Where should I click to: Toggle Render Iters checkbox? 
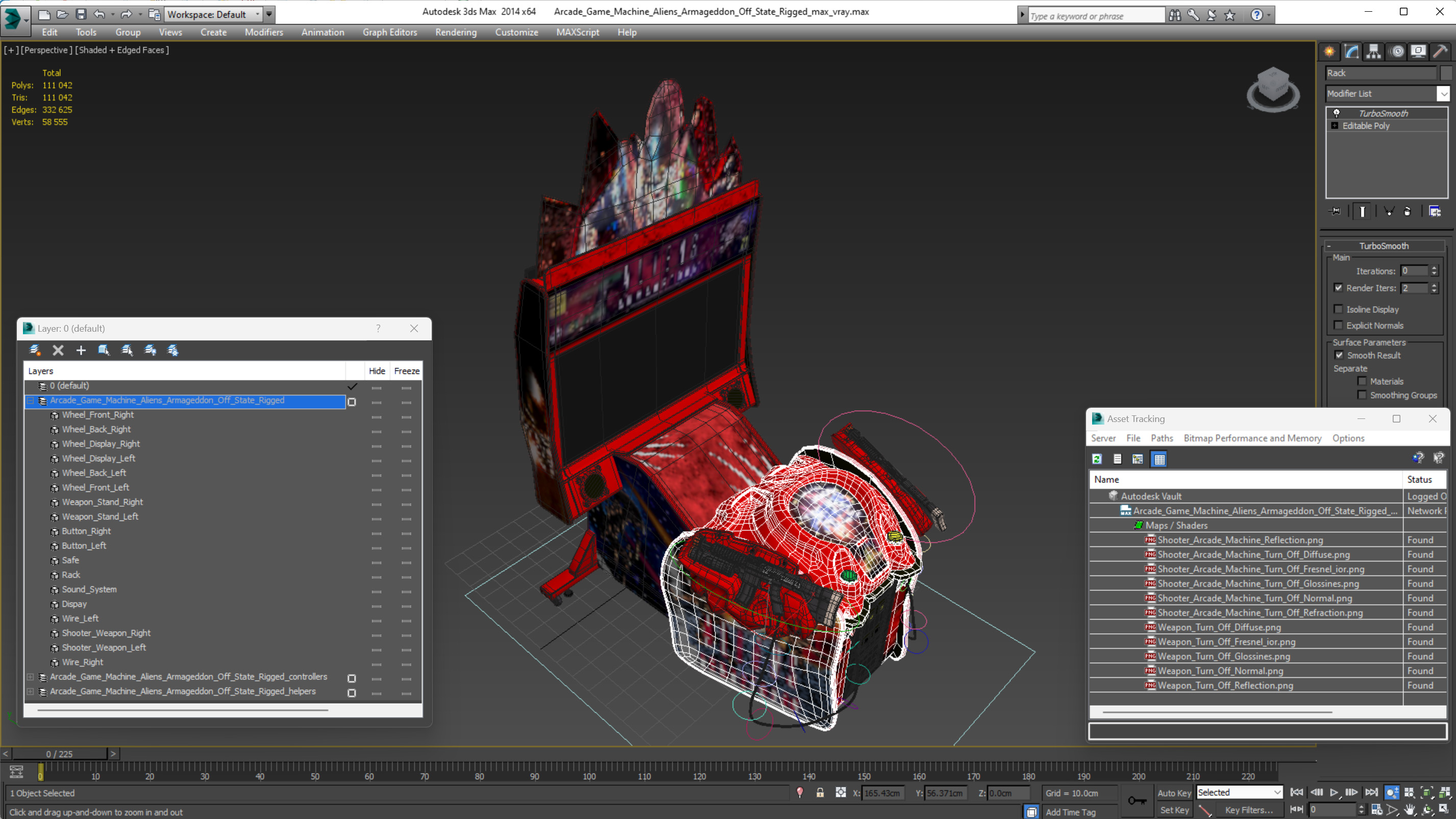pyautogui.click(x=1339, y=288)
